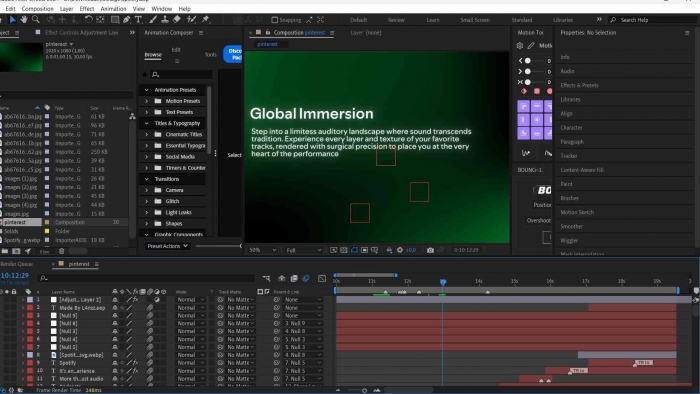Enable the Snapping checkbox
The width and height of the screenshot is (700, 394).
[275, 20]
